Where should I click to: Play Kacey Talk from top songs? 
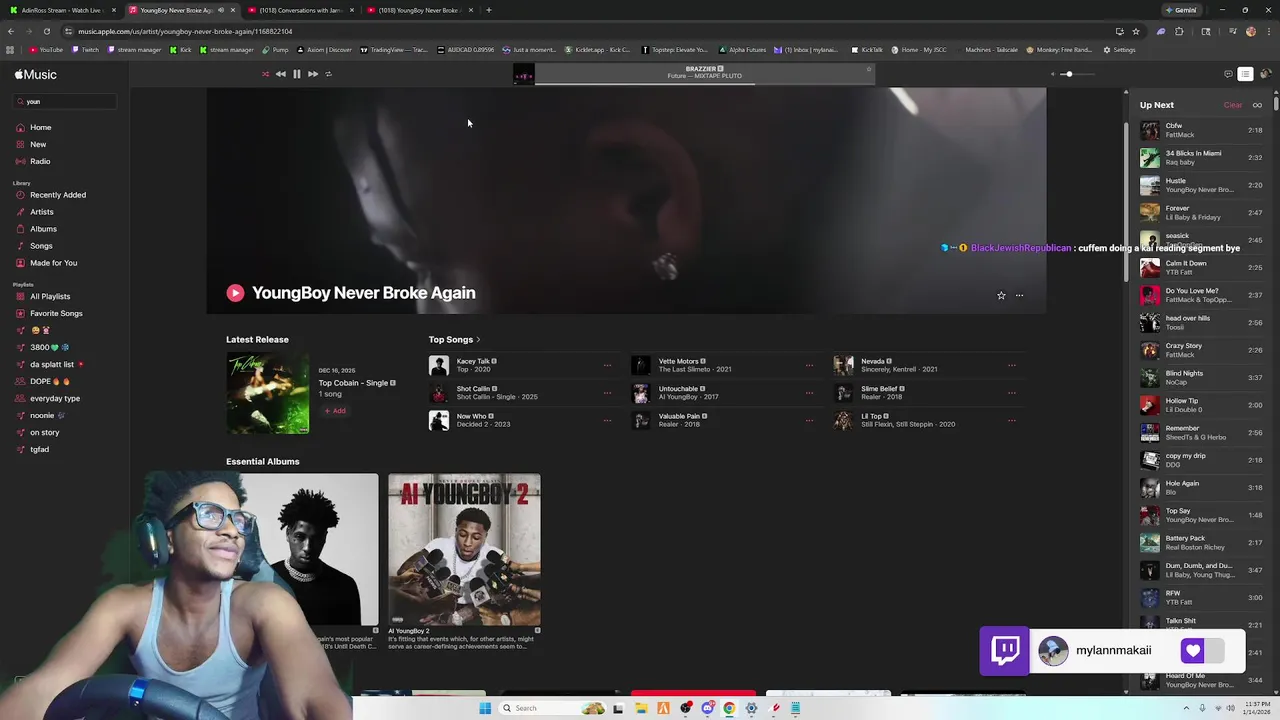click(x=439, y=365)
